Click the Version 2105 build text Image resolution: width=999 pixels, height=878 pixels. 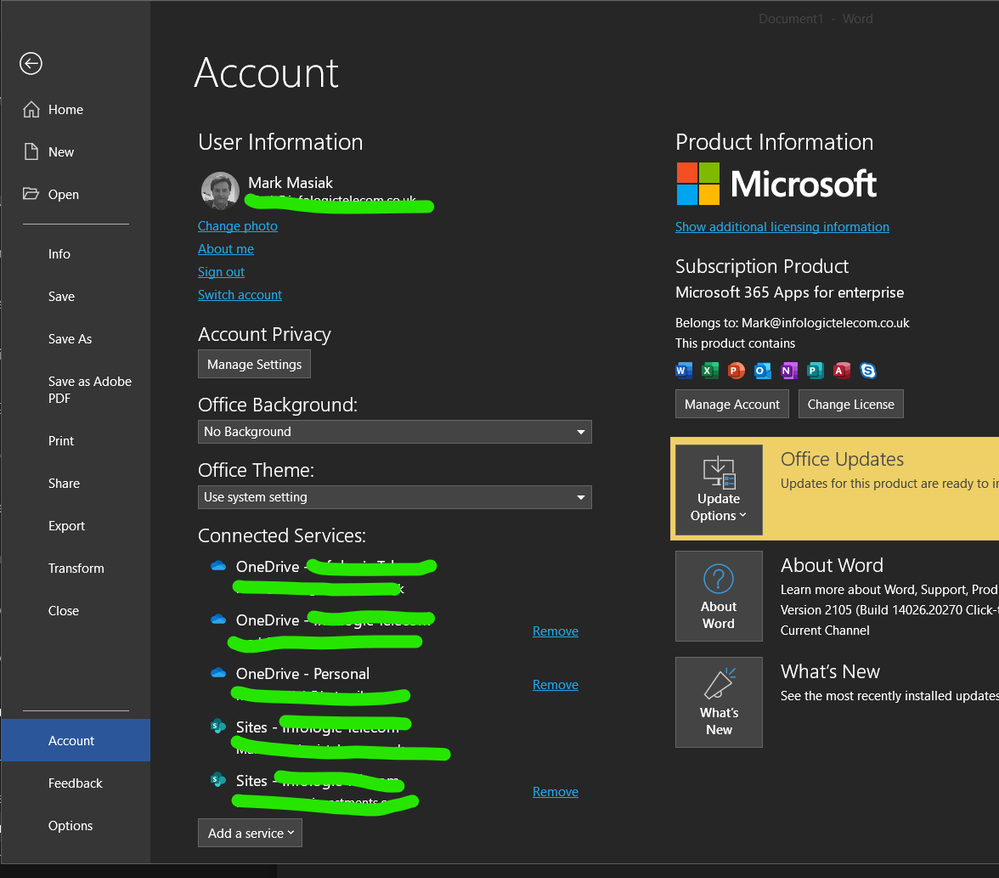889,610
